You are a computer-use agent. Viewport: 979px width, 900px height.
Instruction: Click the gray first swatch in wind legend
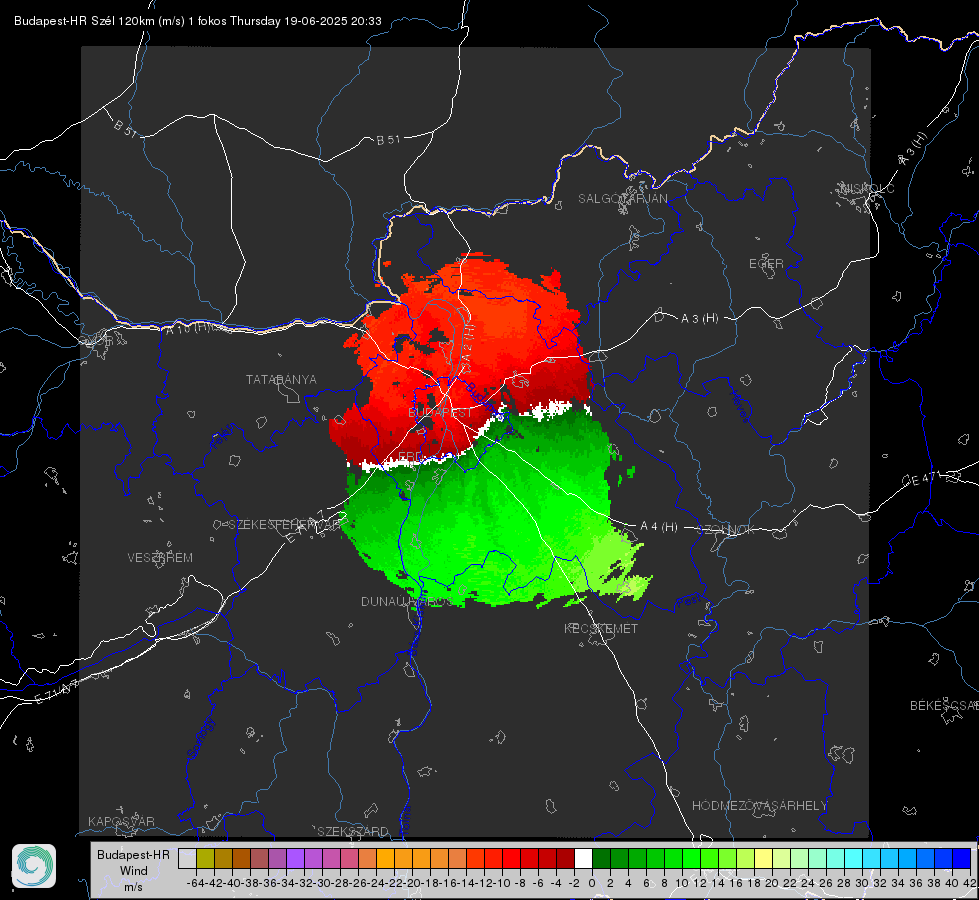[x=187, y=858]
